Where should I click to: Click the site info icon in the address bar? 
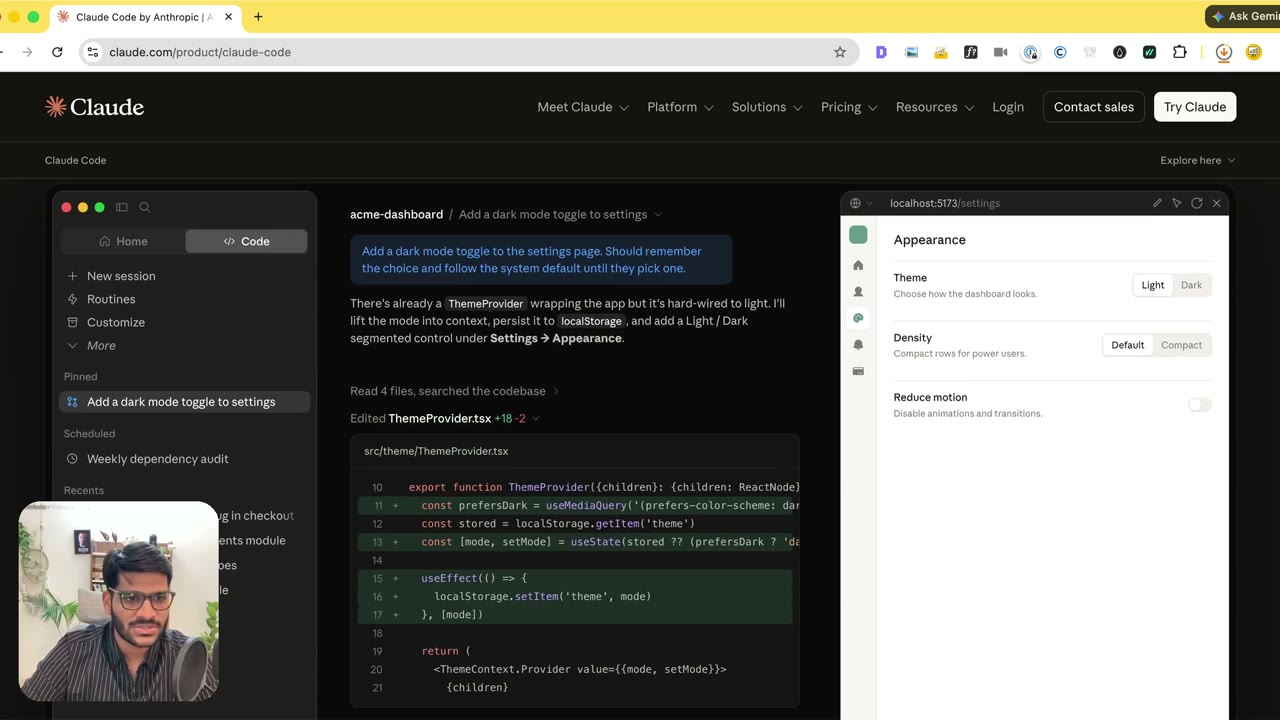coord(93,52)
